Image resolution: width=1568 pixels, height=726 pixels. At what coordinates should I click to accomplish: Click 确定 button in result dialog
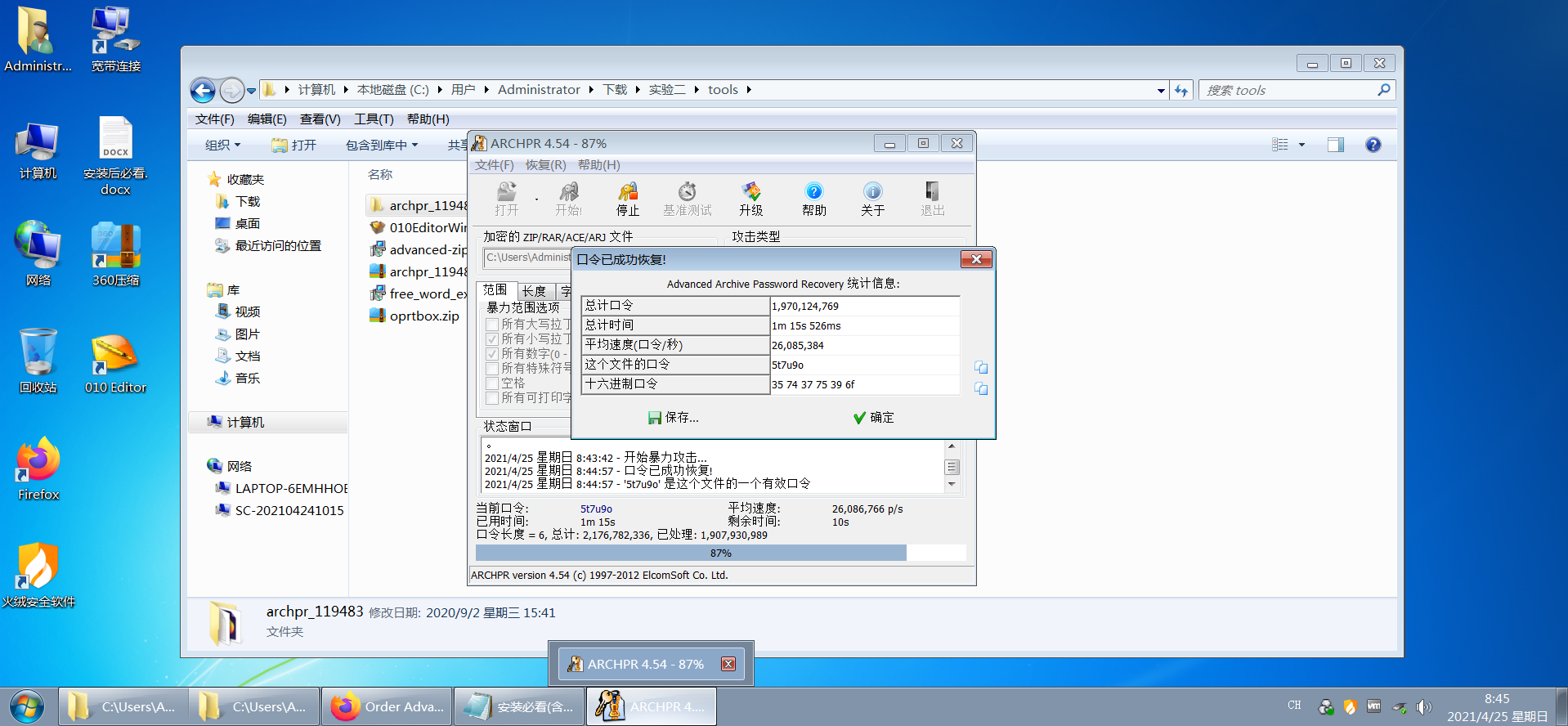[x=873, y=418]
